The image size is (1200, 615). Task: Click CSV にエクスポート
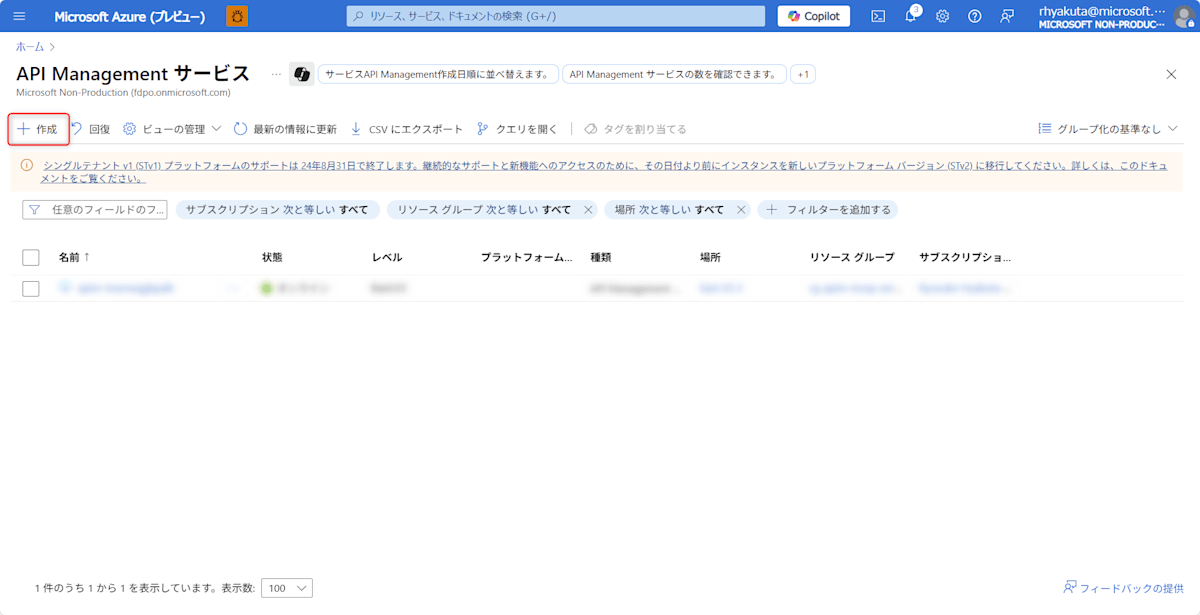407,129
